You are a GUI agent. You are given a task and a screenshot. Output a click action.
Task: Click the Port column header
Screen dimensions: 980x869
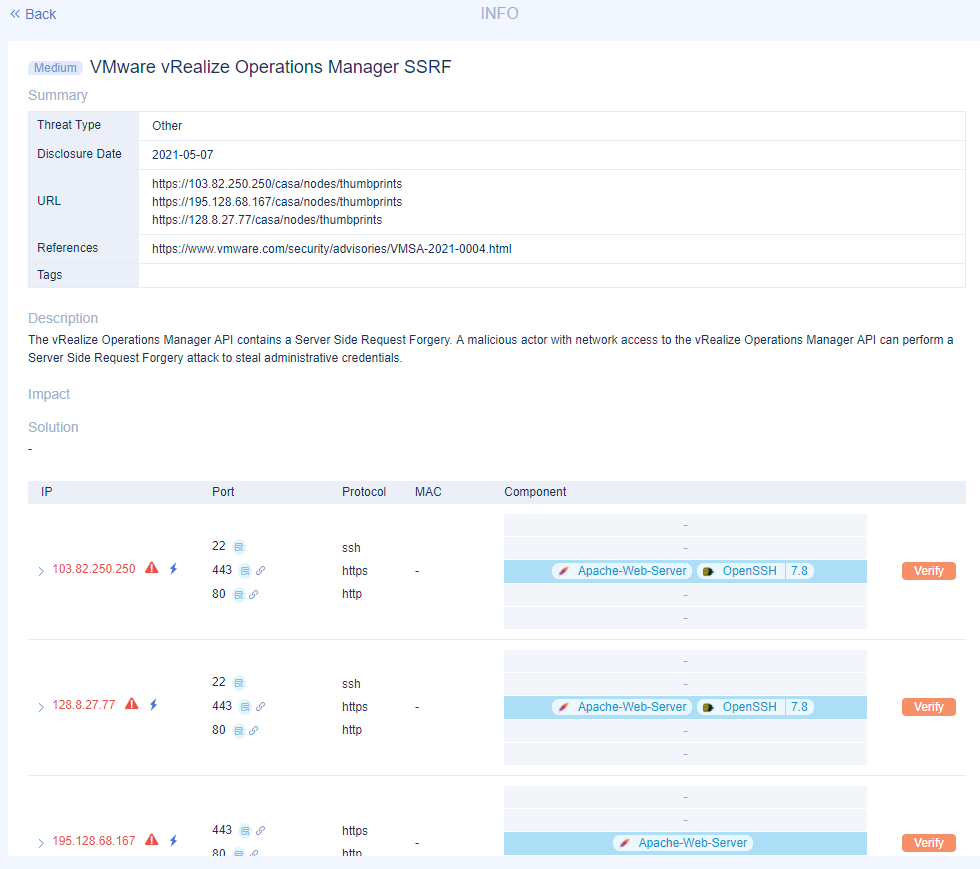pos(223,492)
